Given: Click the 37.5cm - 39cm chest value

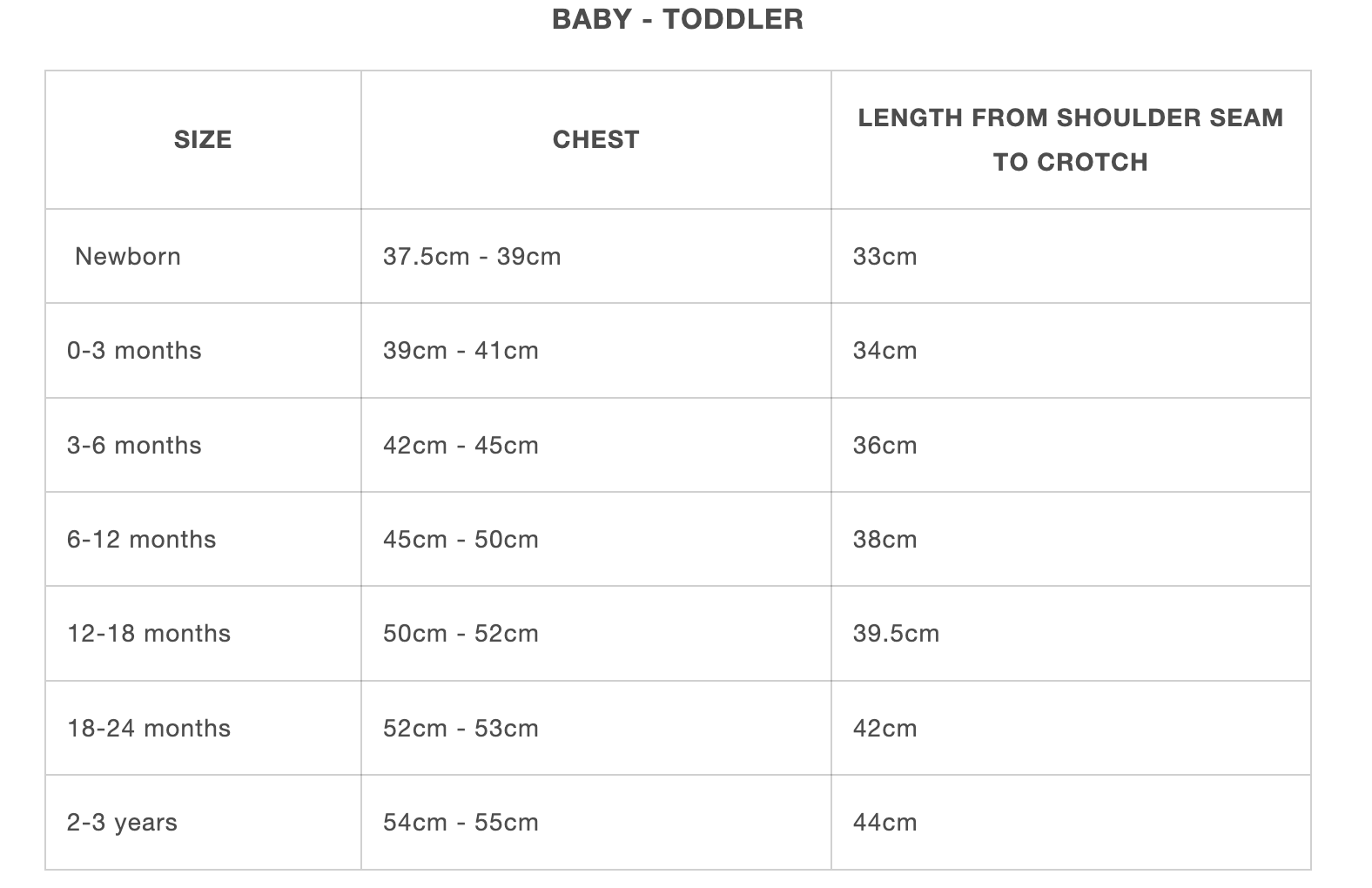Looking at the screenshot, I should click(472, 256).
